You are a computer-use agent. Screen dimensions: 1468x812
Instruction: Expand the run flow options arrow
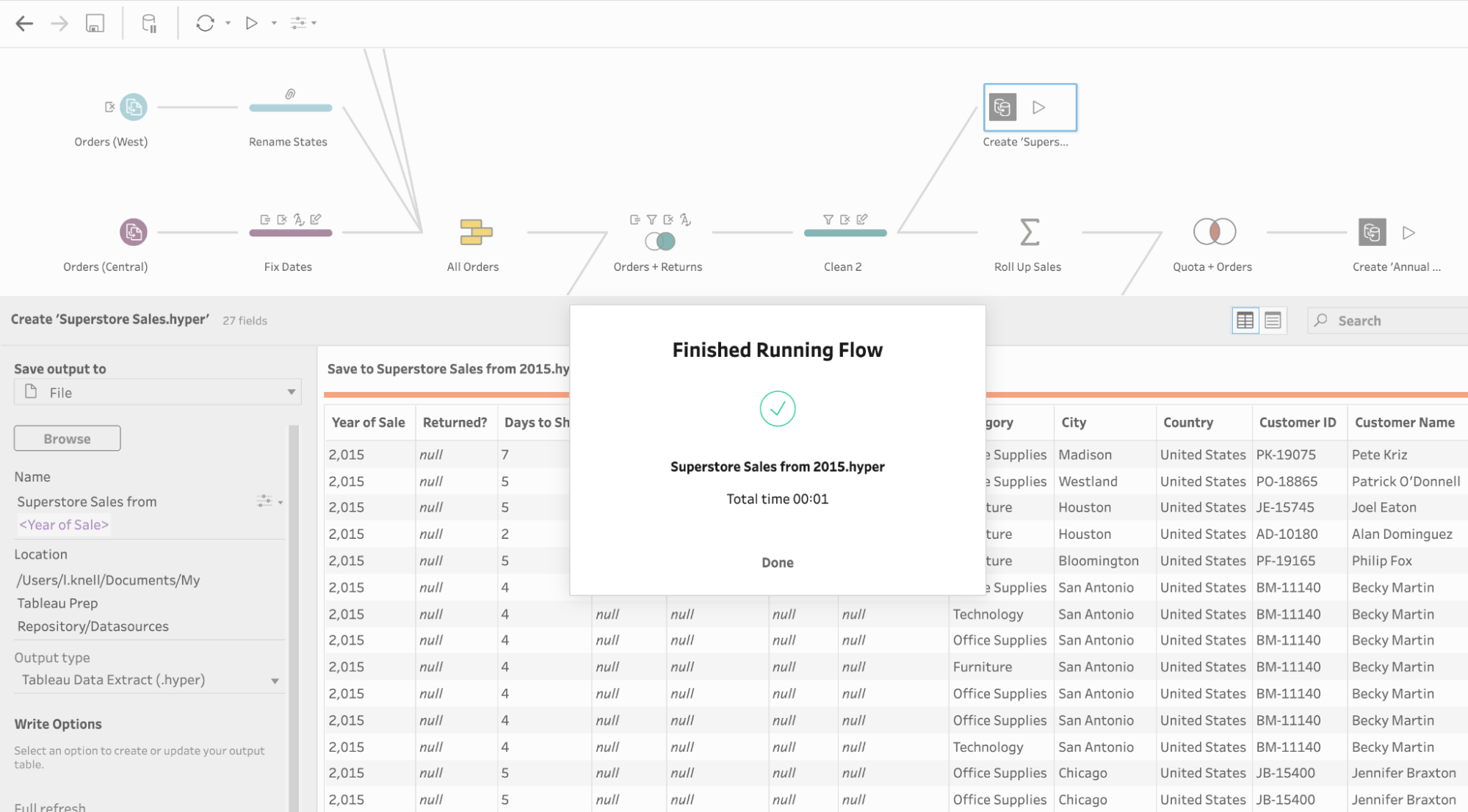tap(274, 23)
